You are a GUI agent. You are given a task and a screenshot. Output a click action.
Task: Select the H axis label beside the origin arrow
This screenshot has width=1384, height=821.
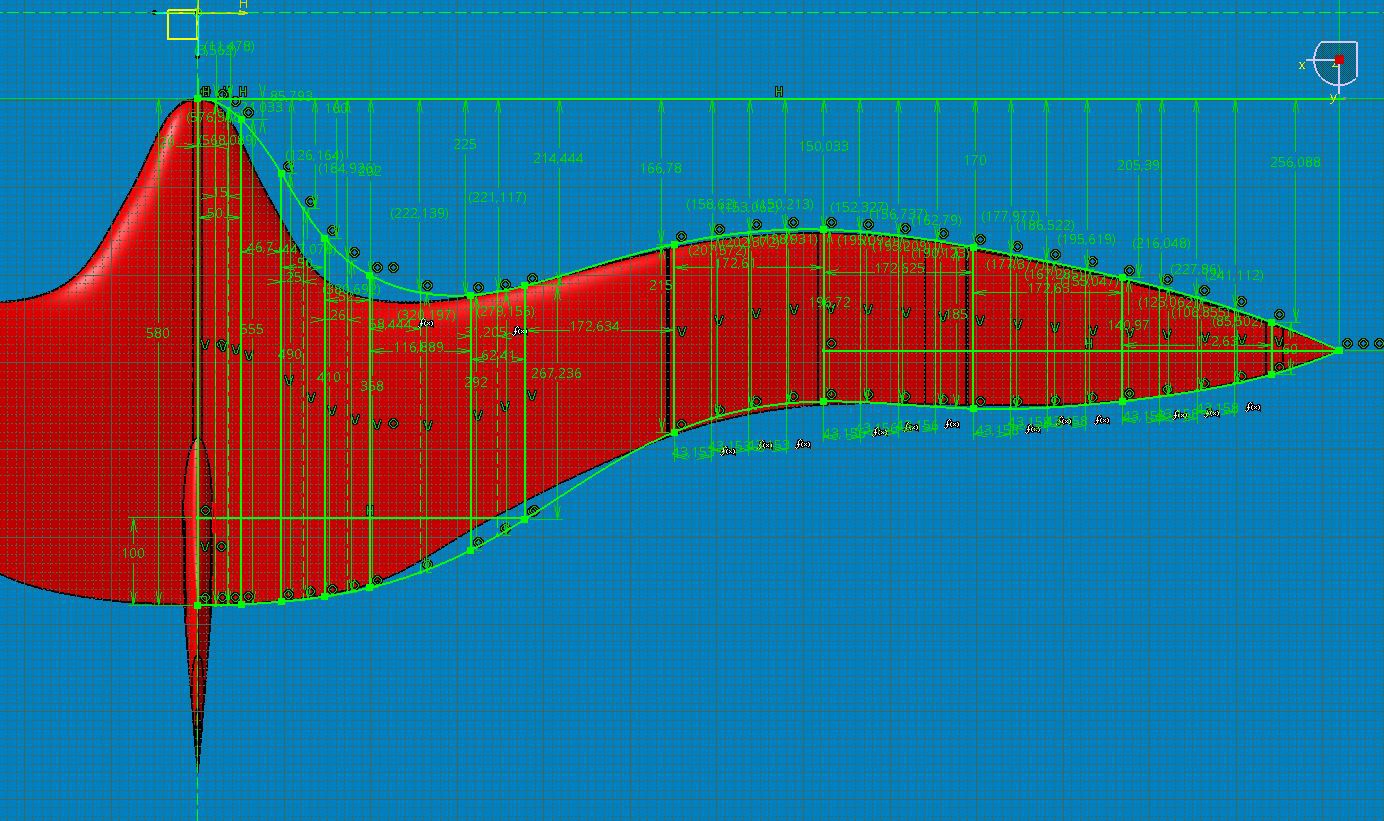pos(243,5)
